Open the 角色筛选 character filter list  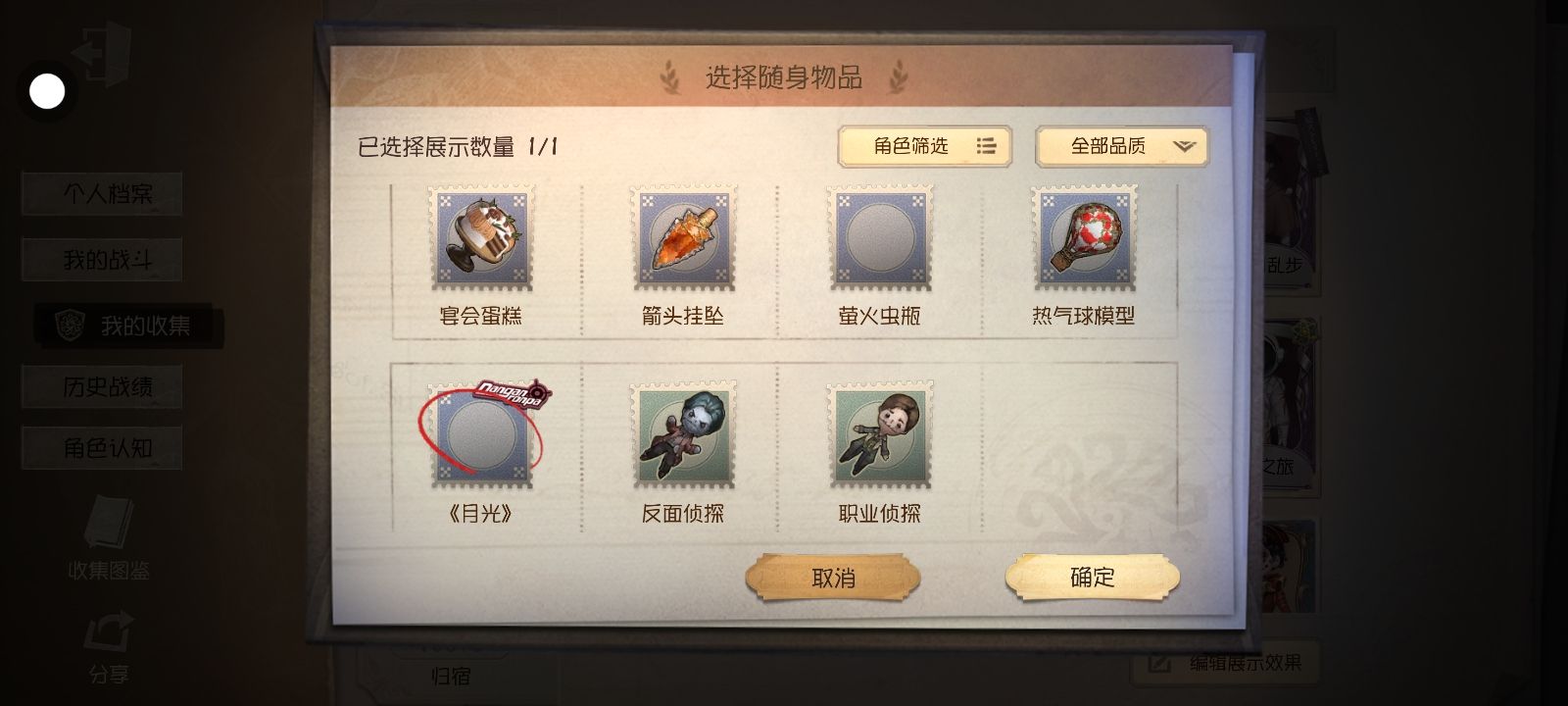coord(924,147)
